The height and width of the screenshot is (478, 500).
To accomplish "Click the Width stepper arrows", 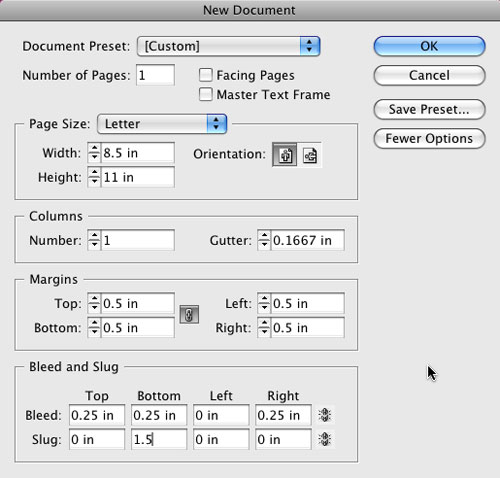I will pyautogui.click(x=94, y=153).
